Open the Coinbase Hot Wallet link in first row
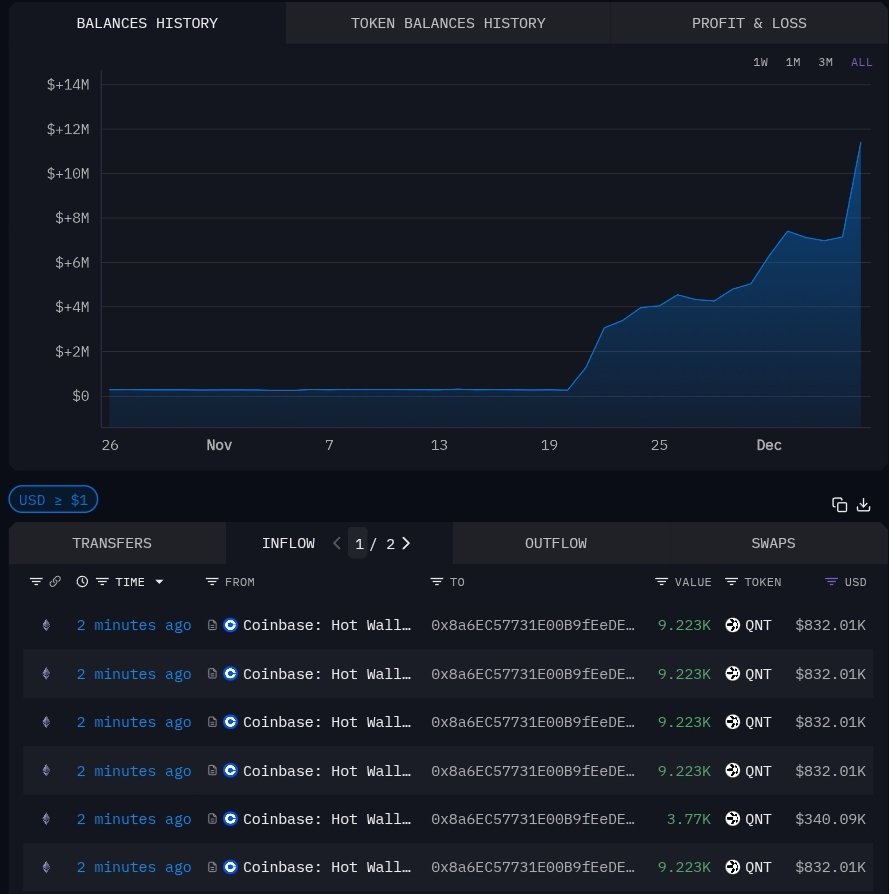Viewport: 889px width, 894px height. [x=327, y=625]
